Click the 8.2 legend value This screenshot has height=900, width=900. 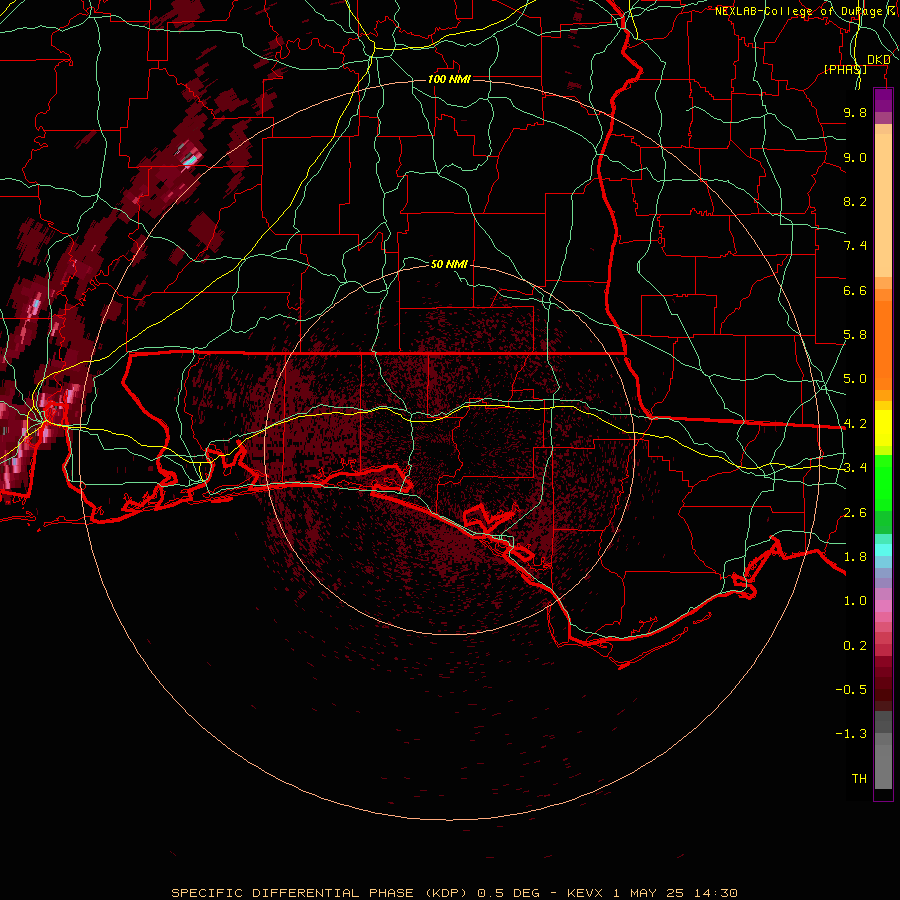[855, 201]
